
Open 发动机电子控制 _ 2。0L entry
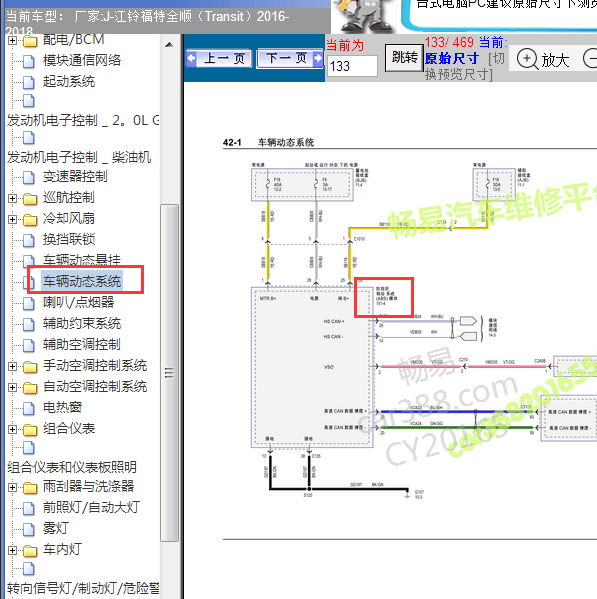point(83,120)
